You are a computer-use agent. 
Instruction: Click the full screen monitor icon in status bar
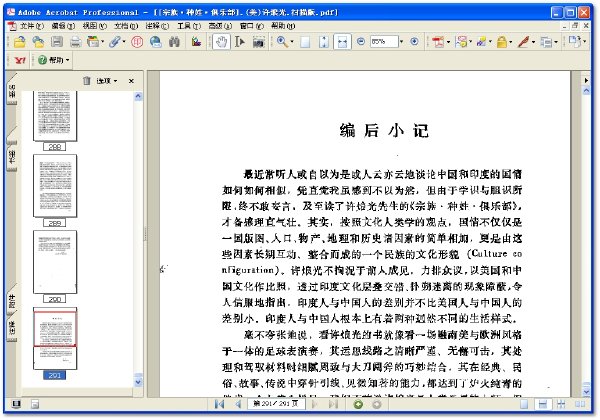16,404
